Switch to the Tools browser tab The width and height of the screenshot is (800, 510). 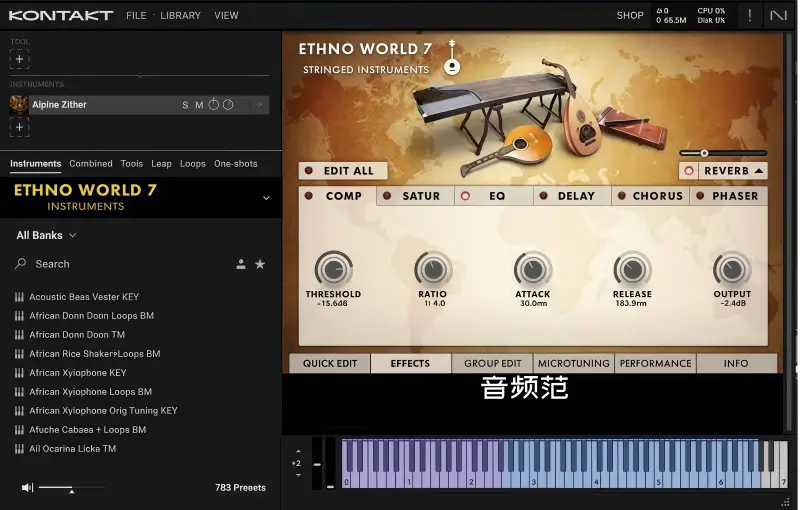(x=132, y=164)
